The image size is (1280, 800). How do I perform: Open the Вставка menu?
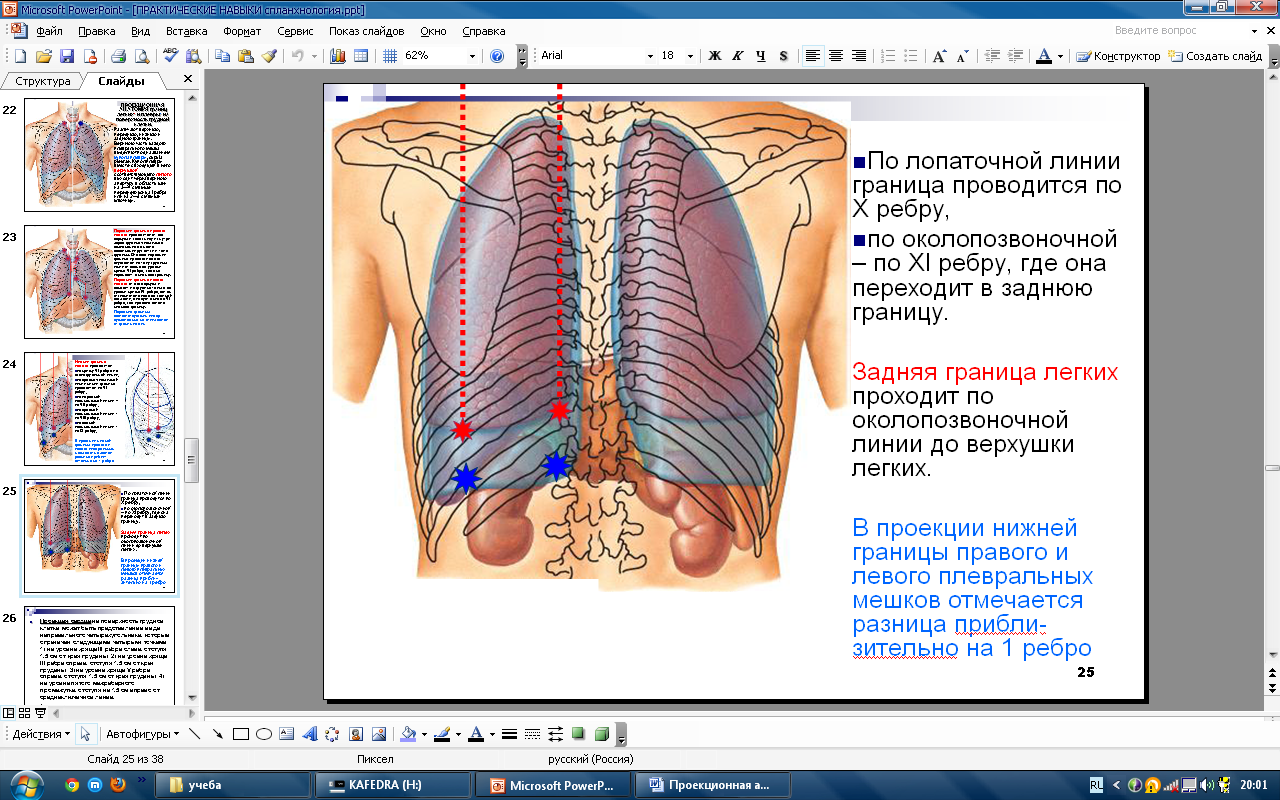187,31
